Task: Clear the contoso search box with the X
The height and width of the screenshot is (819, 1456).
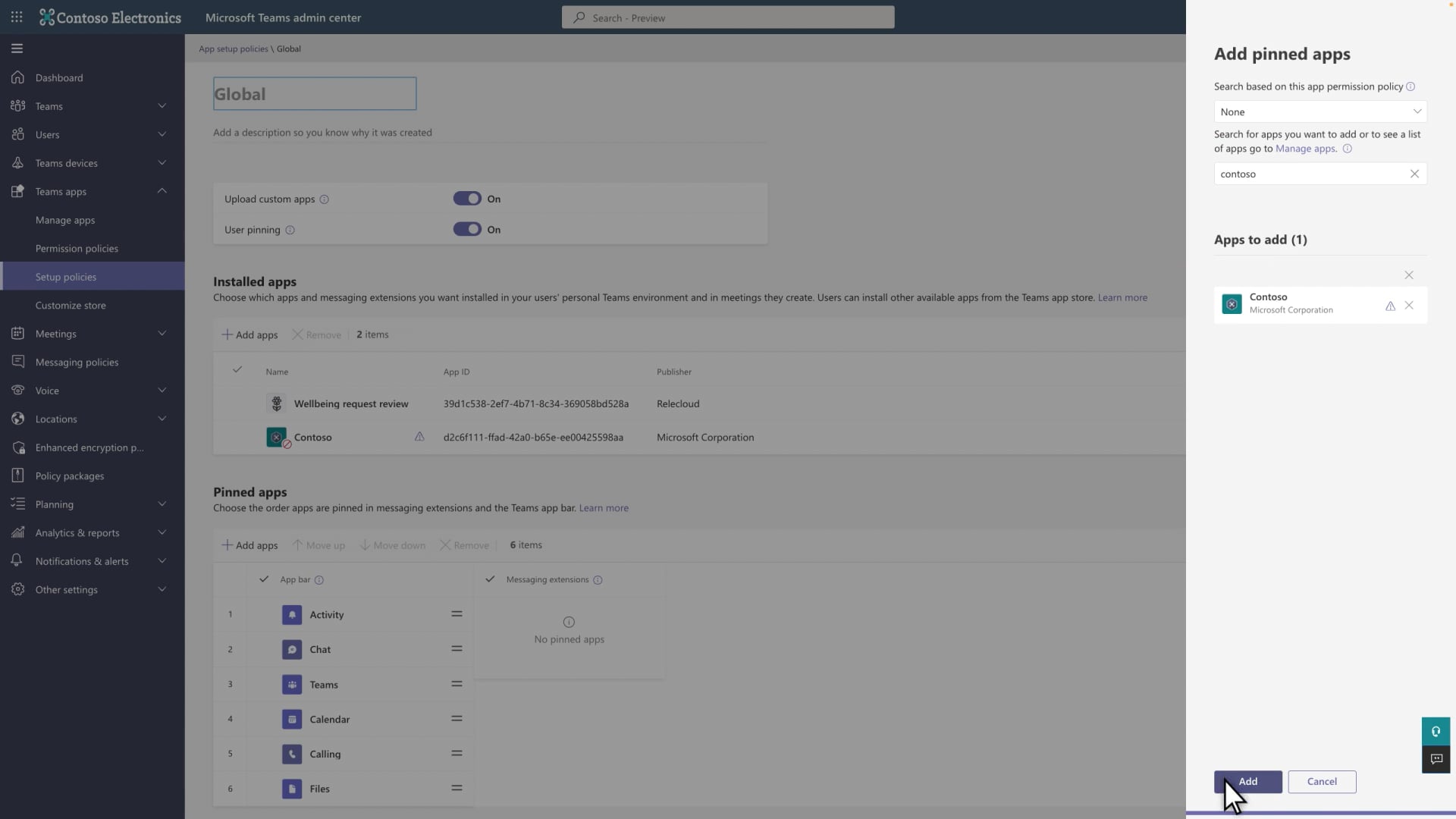Action: (x=1415, y=174)
